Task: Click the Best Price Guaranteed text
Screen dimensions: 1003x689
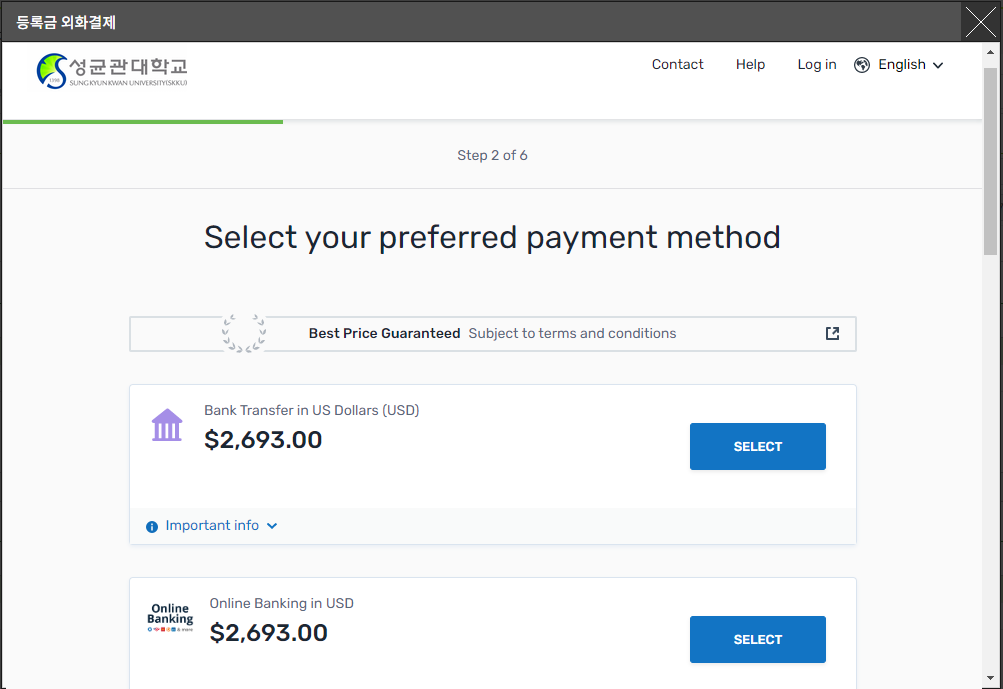Action: (384, 334)
